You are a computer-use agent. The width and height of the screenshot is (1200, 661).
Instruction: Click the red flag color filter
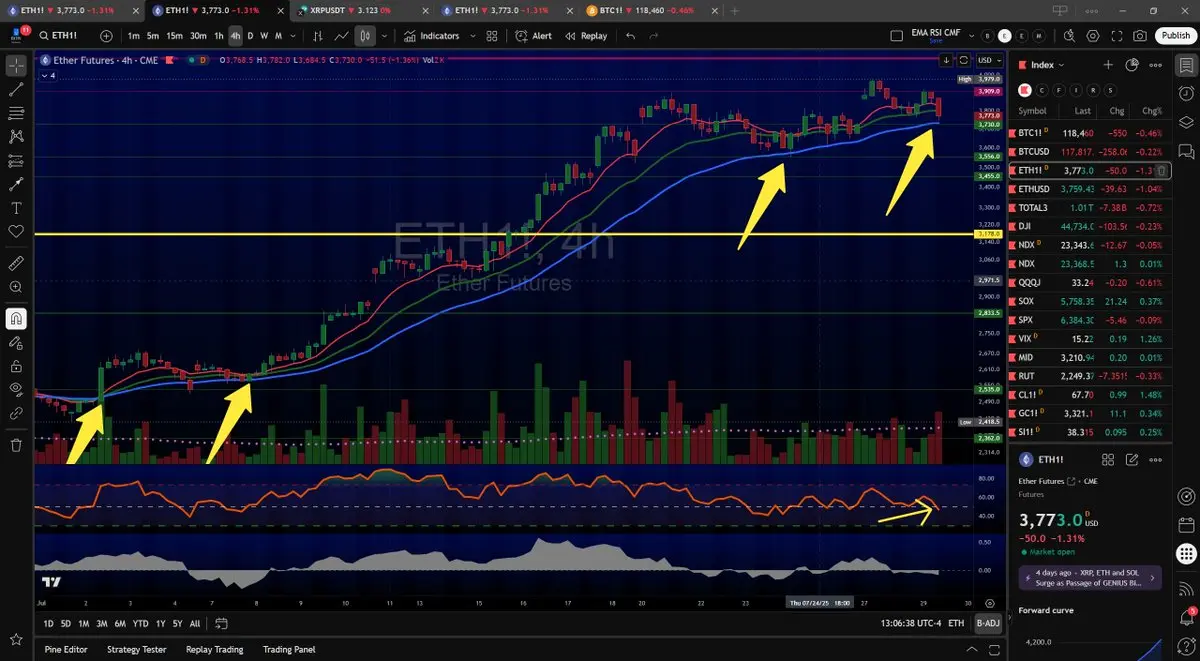1025,89
